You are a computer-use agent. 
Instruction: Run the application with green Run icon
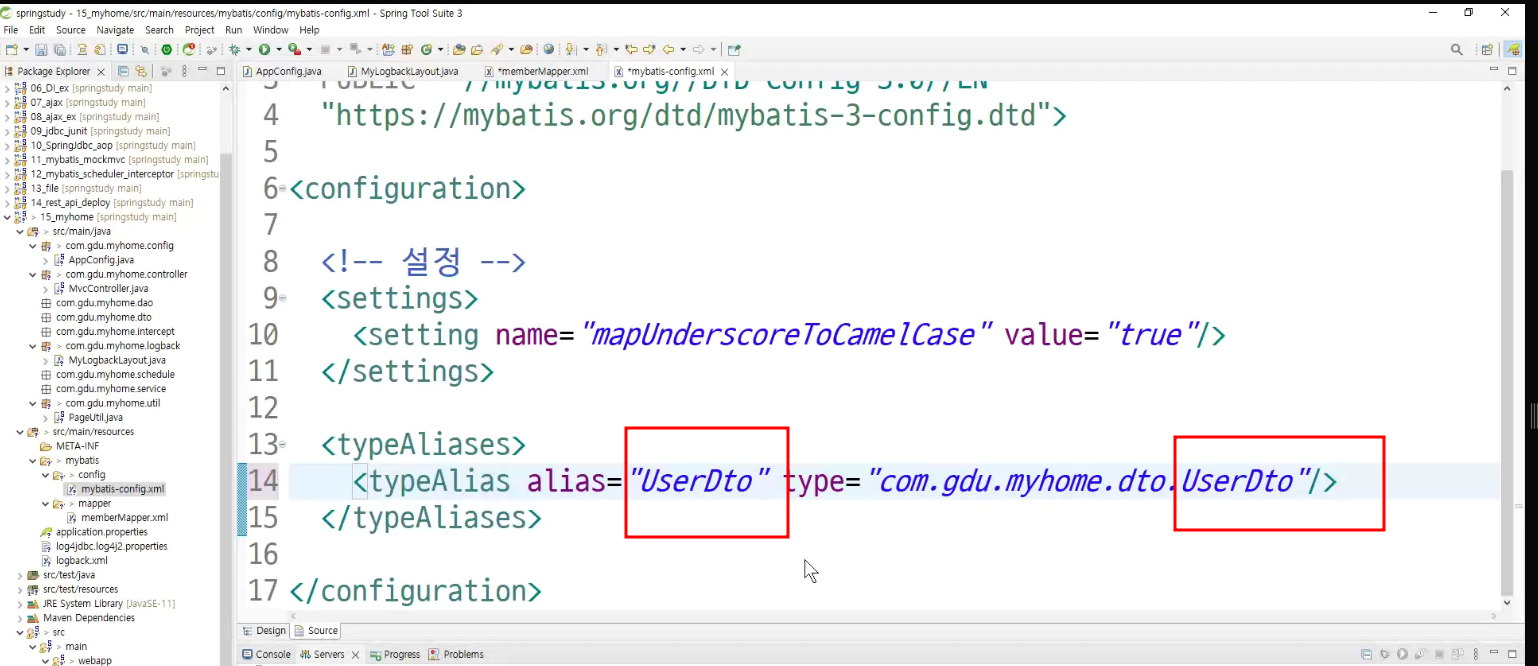coord(264,49)
